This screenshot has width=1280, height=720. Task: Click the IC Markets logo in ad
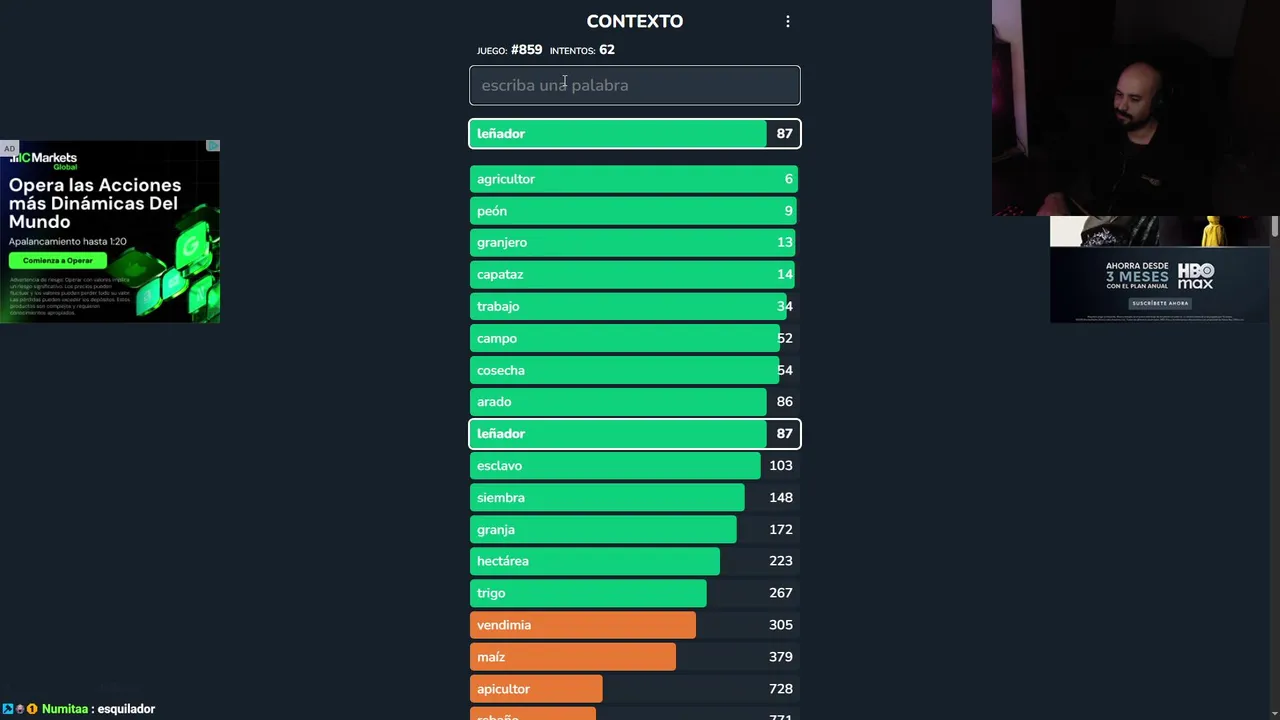click(44, 159)
